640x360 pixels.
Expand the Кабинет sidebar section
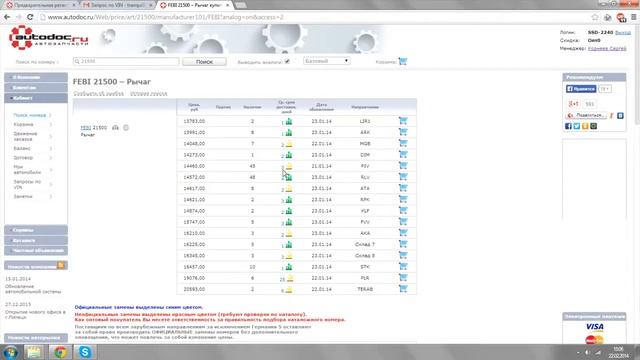click(x=36, y=98)
